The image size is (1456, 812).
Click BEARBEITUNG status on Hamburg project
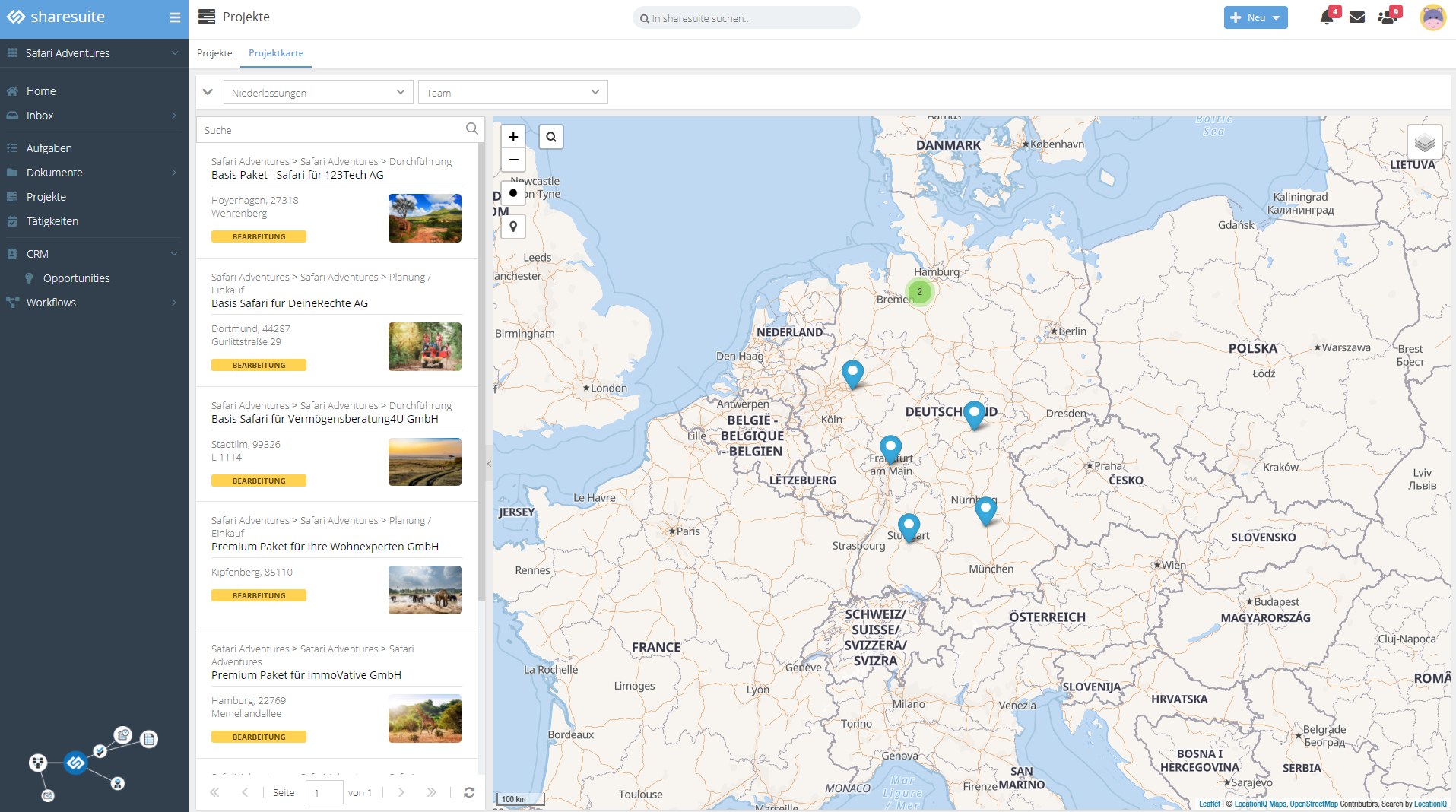pos(259,737)
